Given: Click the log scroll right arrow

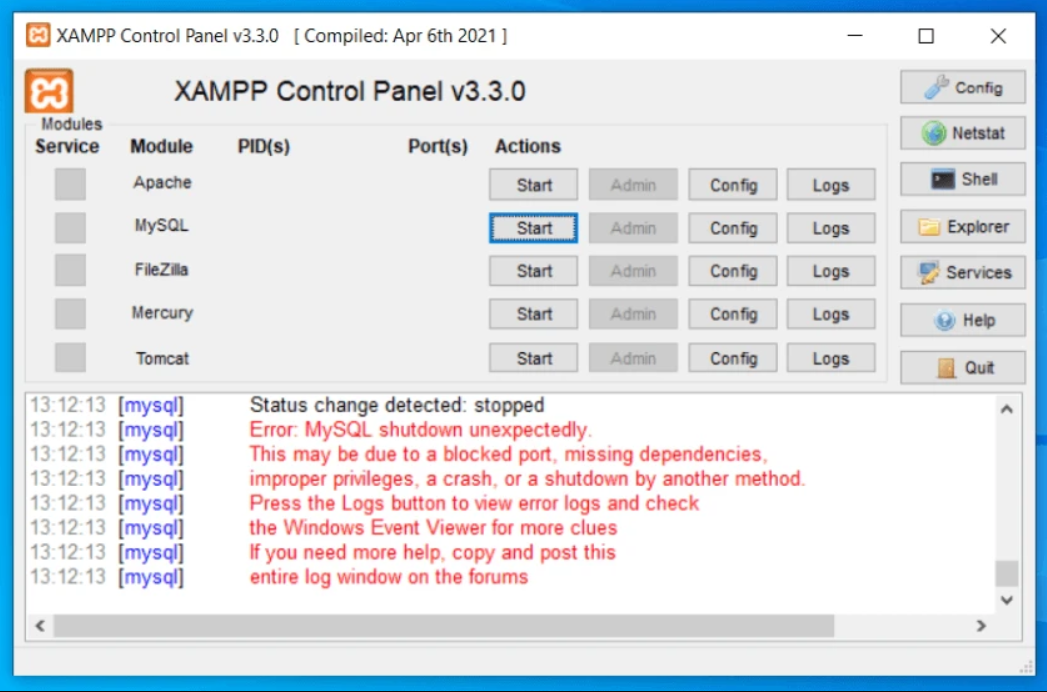Looking at the screenshot, I should (981, 626).
